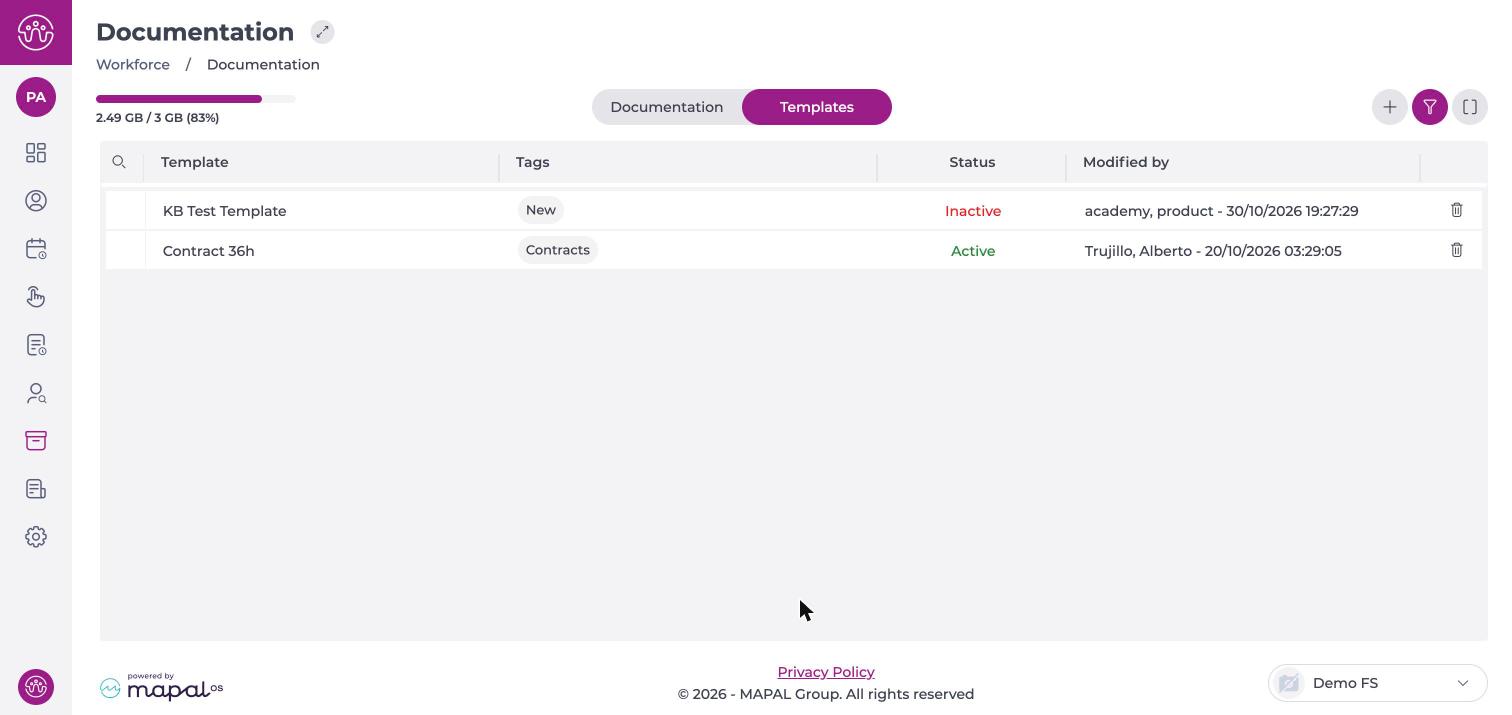Open the Contract 36h entry
This screenshot has height=715, width=1512.
pos(209,251)
